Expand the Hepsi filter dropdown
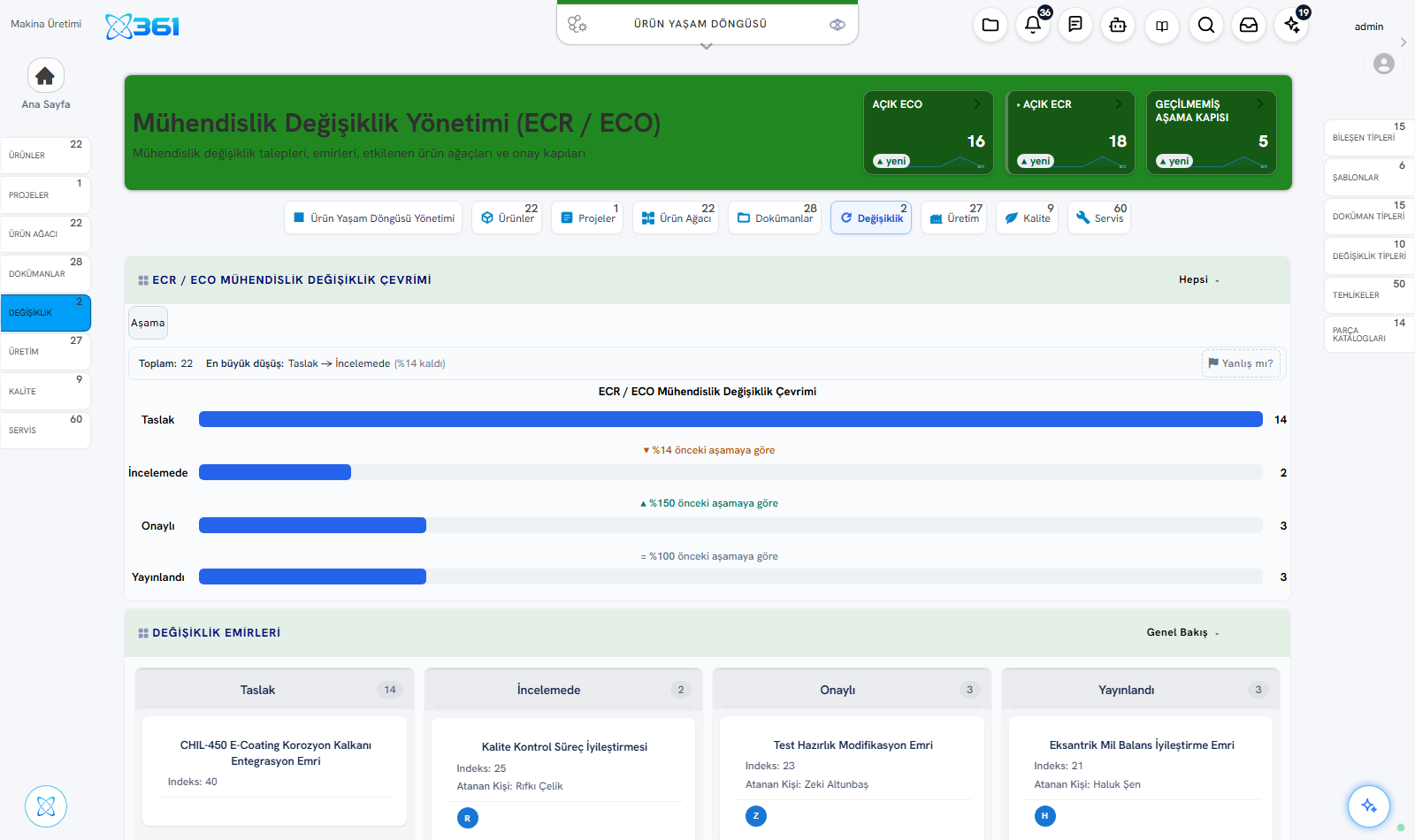The width and height of the screenshot is (1415, 840). 1199,280
